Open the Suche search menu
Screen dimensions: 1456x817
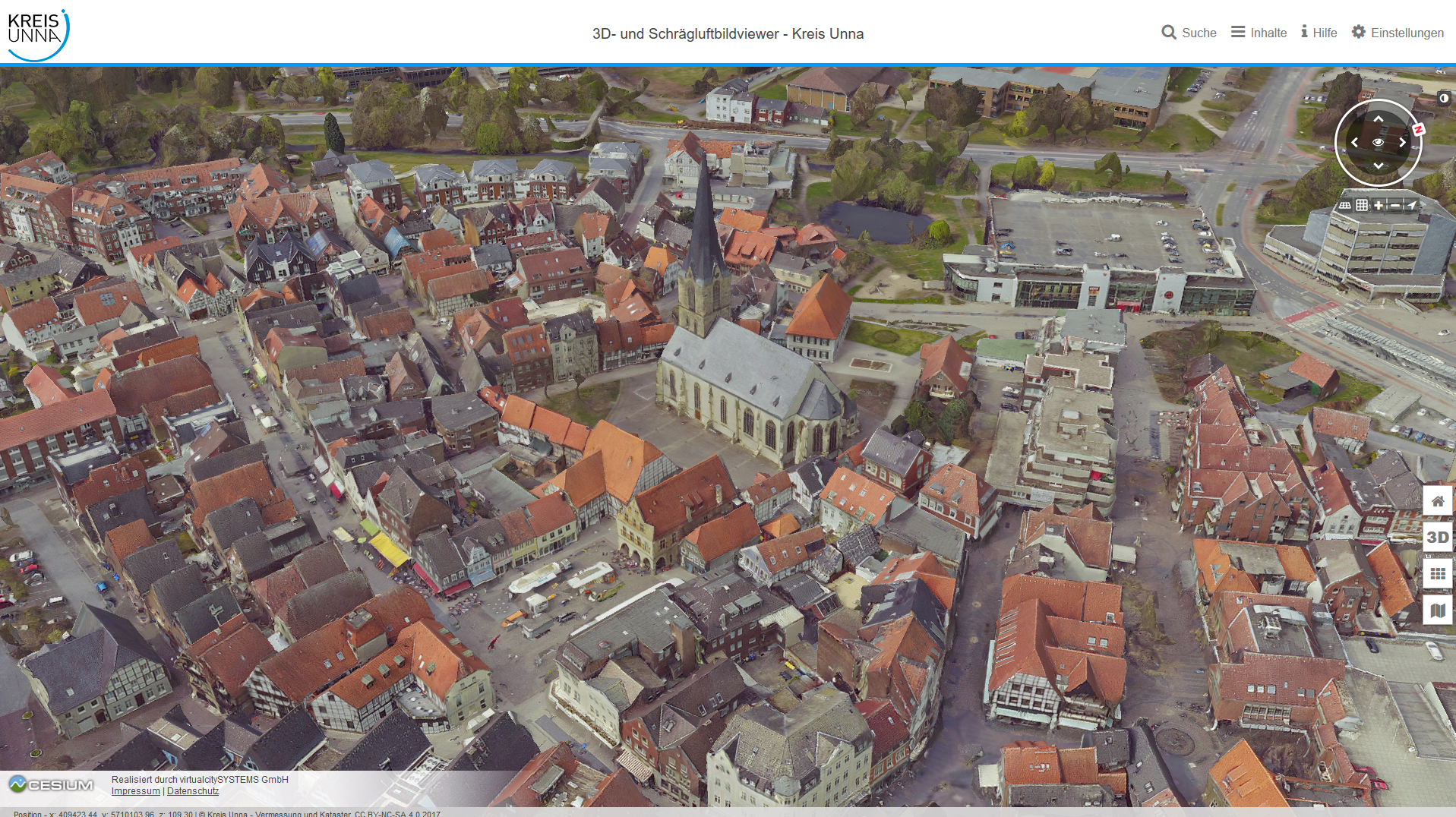[x=1189, y=33]
